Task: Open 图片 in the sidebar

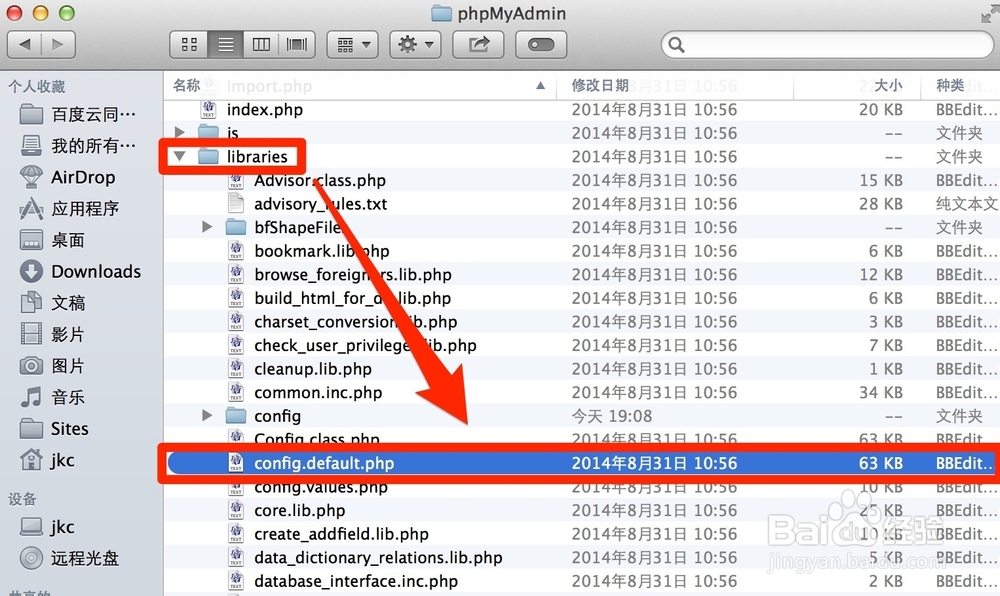Action: (x=52, y=366)
